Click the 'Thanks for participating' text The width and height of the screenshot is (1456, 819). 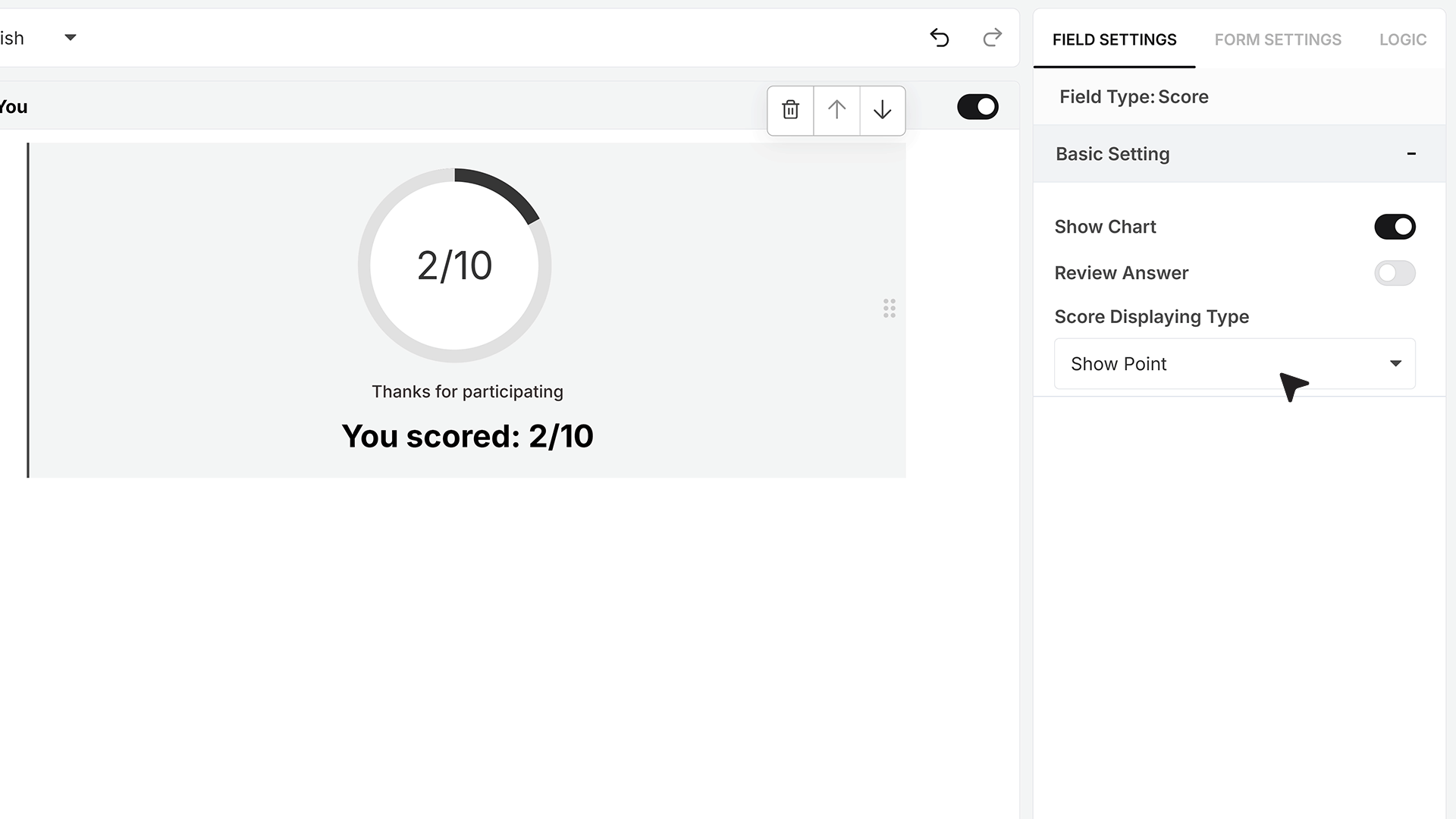467,392
